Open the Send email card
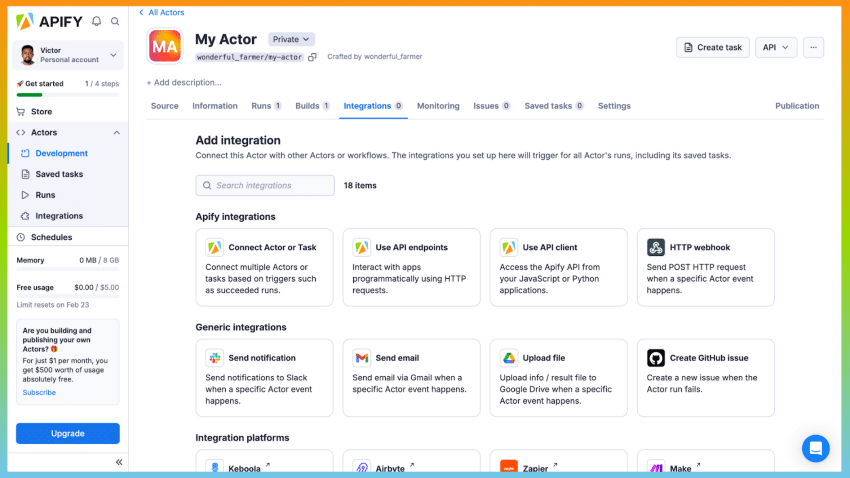850x478 pixels. (411, 378)
